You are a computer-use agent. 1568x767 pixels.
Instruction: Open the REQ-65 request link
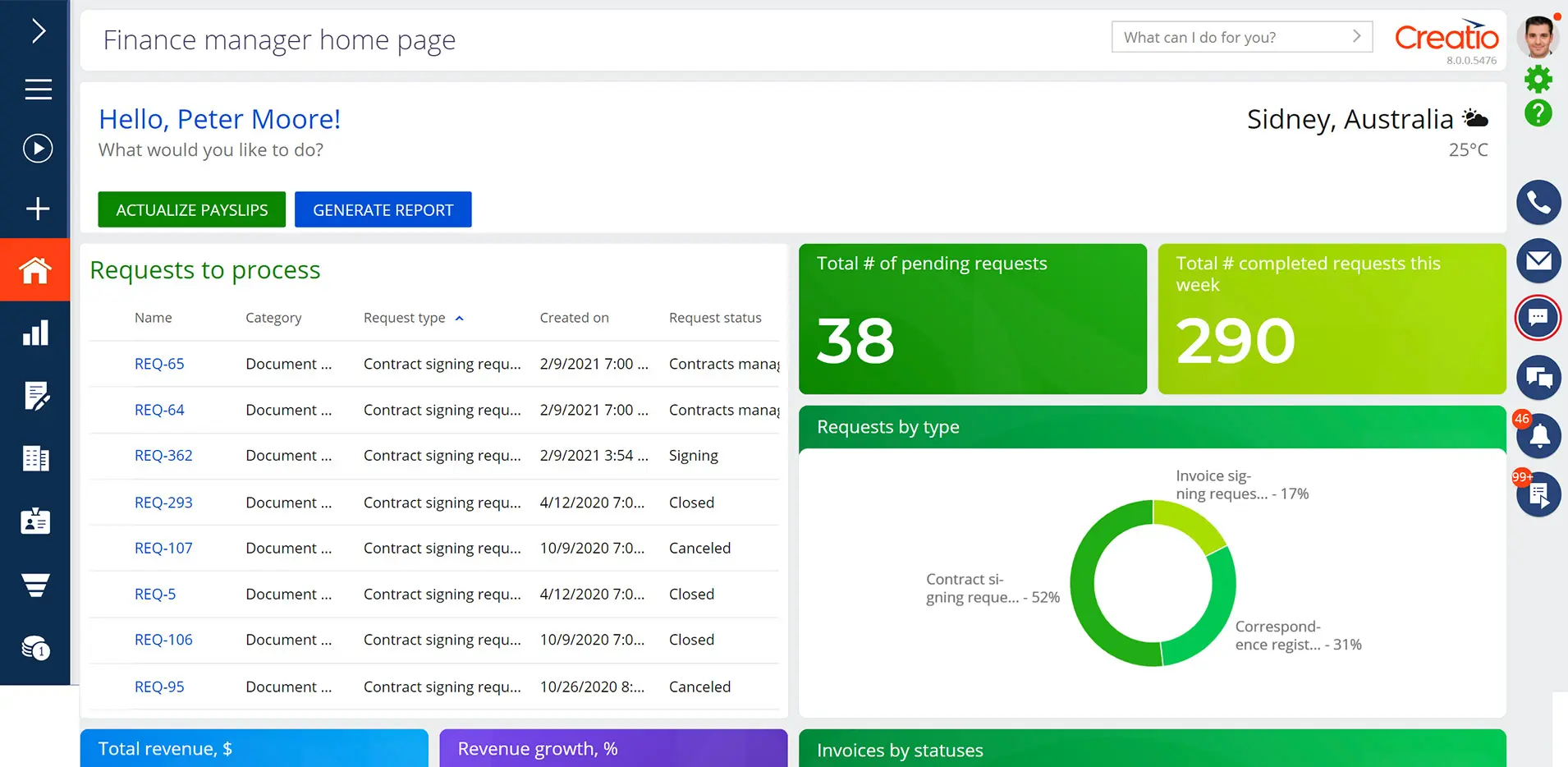pos(159,364)
